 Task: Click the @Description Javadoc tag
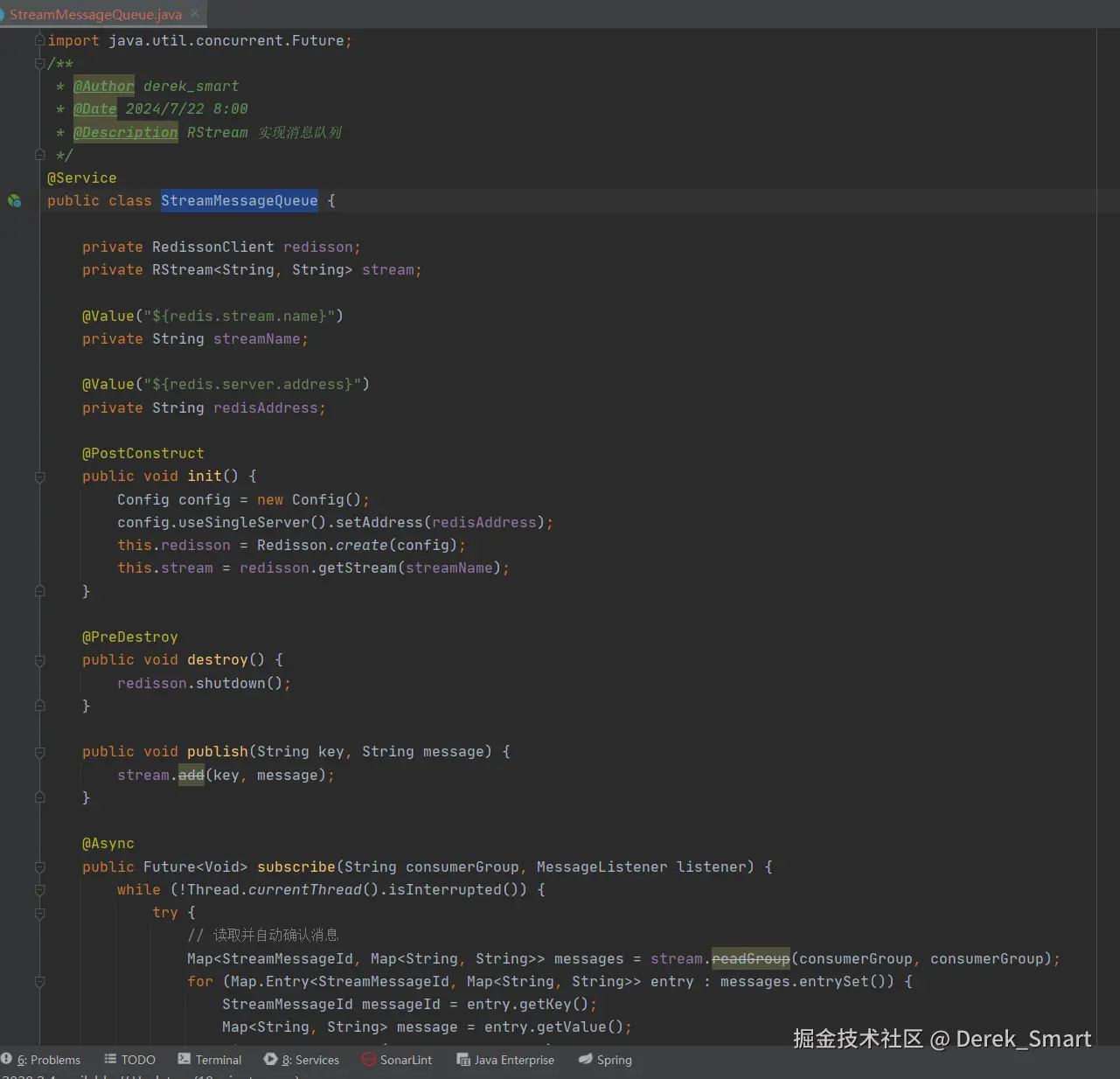125,132
